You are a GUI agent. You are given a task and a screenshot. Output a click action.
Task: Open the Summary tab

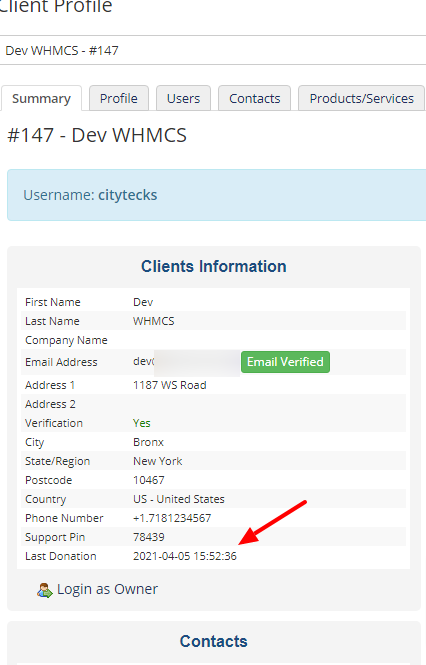(x=41, y=98)
